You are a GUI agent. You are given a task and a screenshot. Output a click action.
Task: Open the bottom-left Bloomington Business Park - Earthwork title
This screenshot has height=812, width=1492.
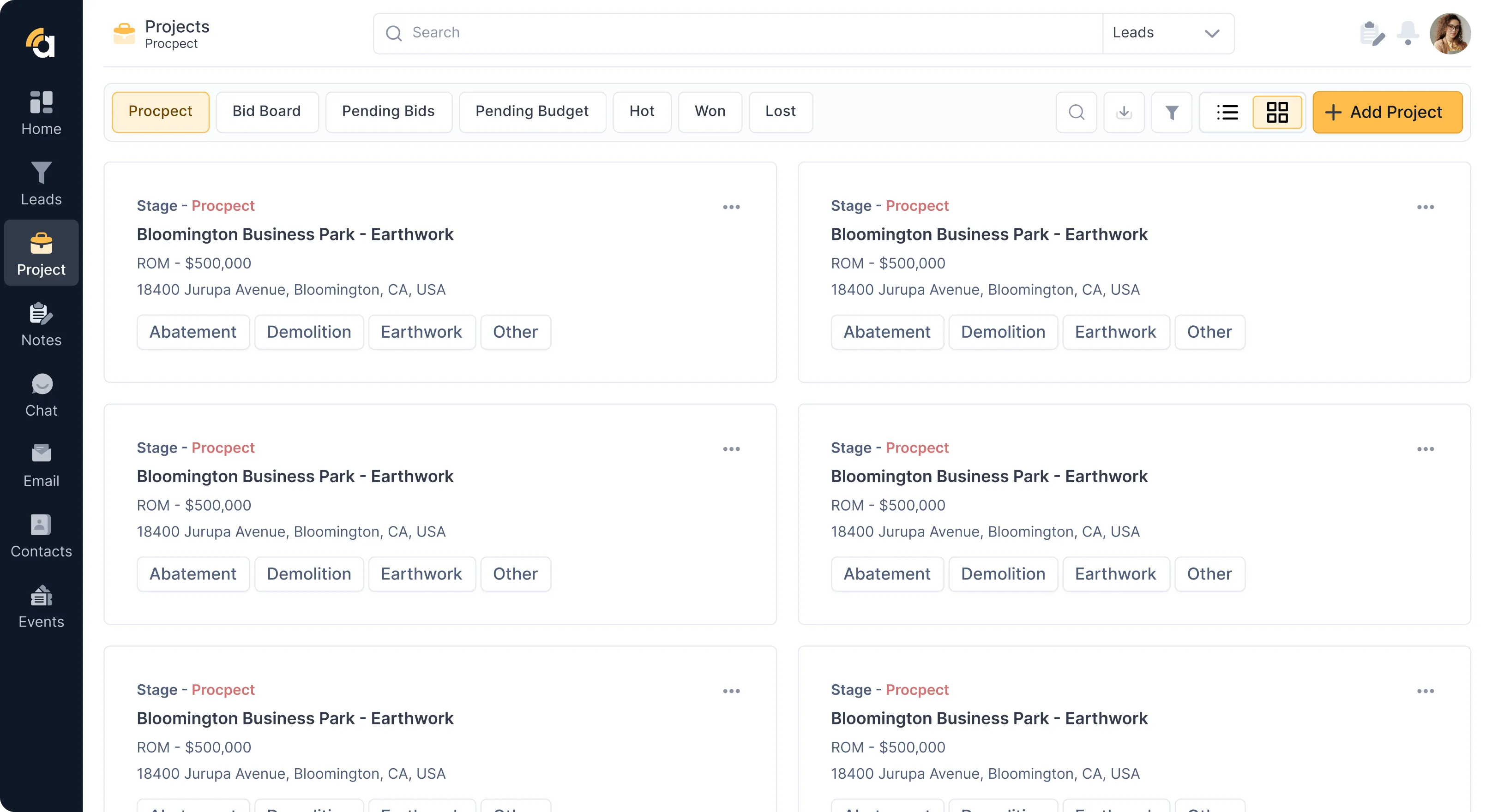pos(295,718)
